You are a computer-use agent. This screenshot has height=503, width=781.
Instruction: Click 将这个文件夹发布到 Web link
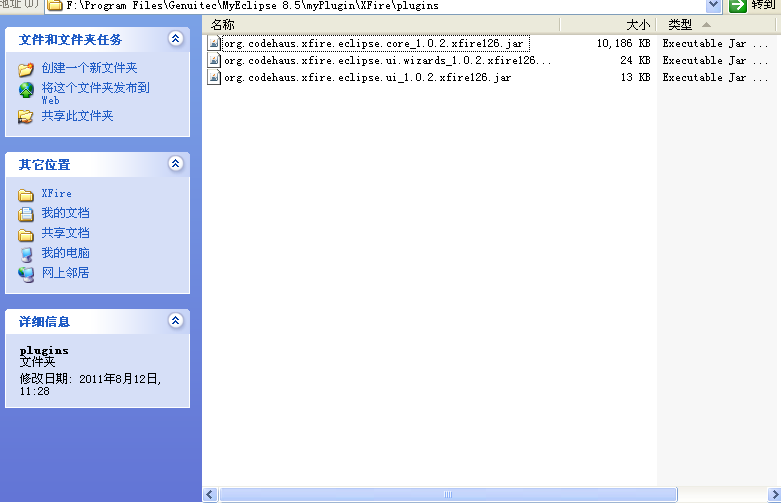95,94
